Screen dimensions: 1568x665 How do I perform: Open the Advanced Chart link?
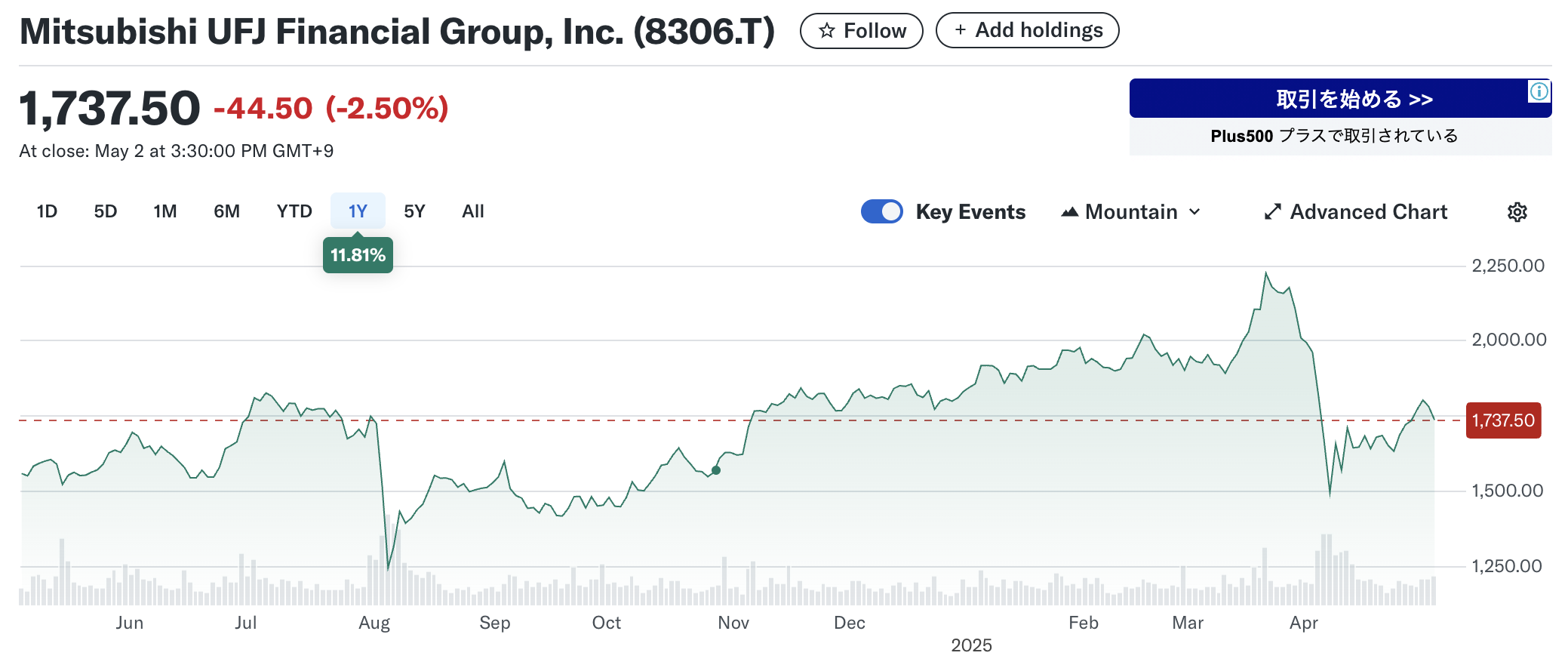coord(1356,212)
